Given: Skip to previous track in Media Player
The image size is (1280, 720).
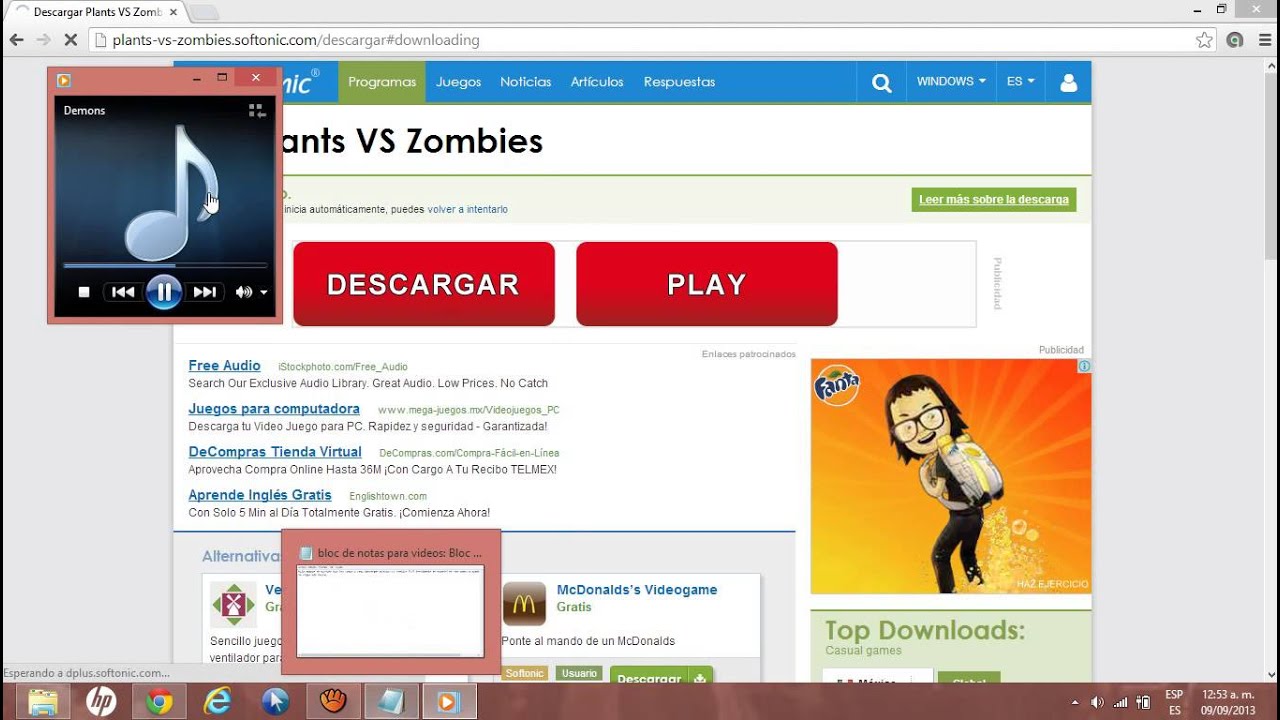Looking at the screenshot, I should coord(123,292).
